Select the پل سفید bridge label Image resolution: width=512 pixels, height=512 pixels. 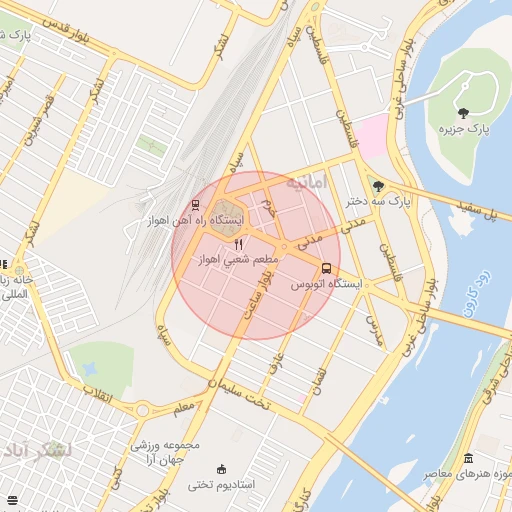477,211
